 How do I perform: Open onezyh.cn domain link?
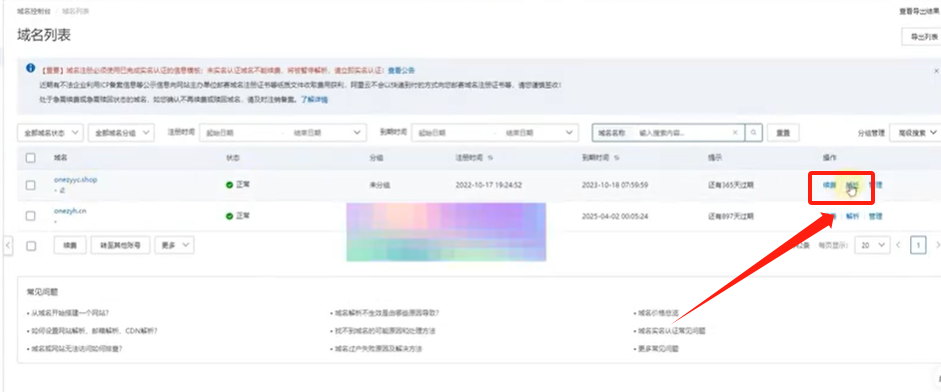70,211
